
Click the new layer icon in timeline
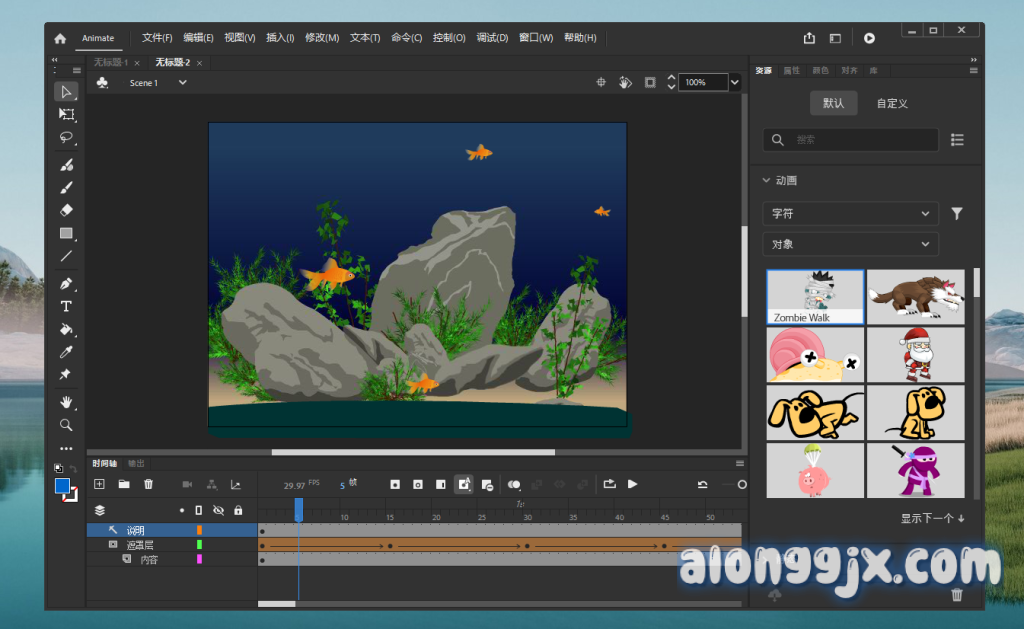pos(99,484)
